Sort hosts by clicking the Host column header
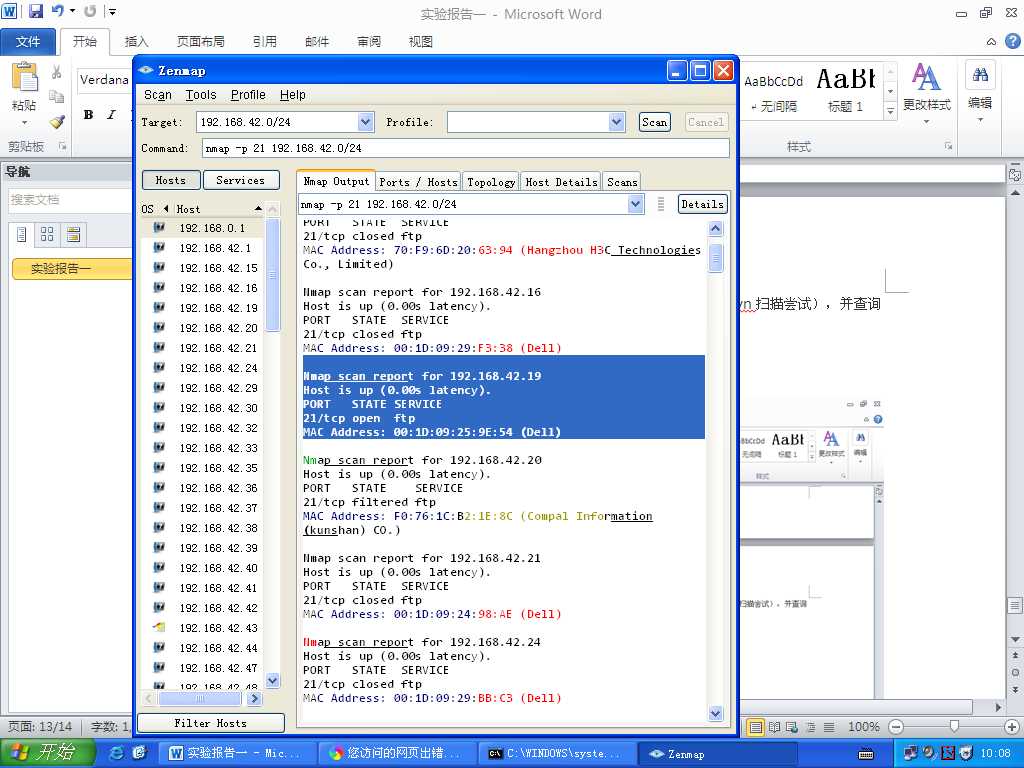Image resolution: width=1024 pixels, height=768 pixels. click(x=219, y=209)
